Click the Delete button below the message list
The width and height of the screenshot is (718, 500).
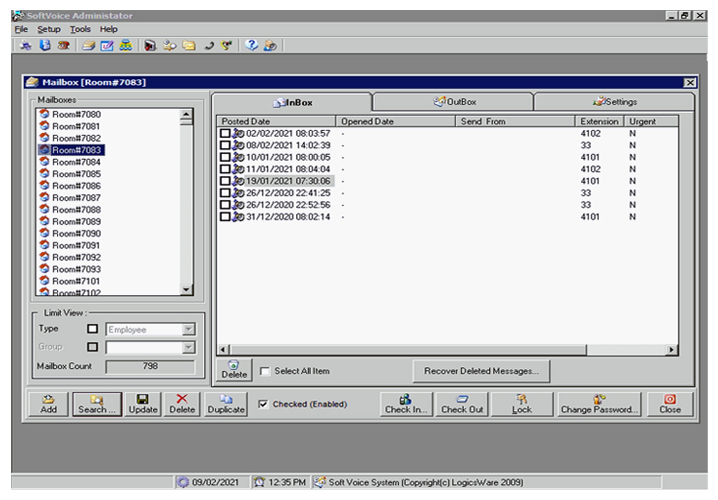(232, 370)
